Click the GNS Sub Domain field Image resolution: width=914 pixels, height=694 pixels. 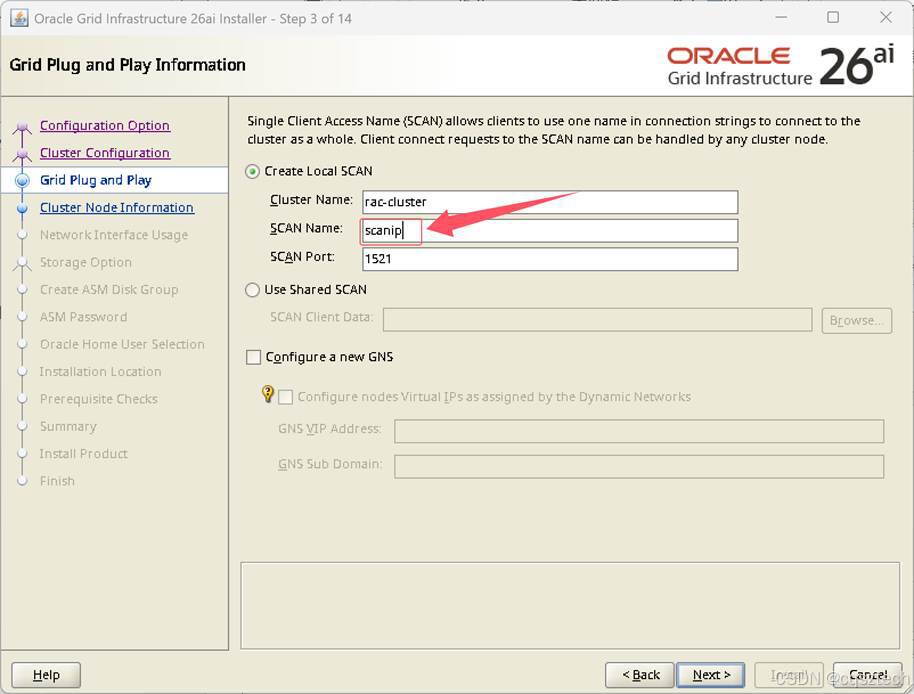[x=639, y=467]
